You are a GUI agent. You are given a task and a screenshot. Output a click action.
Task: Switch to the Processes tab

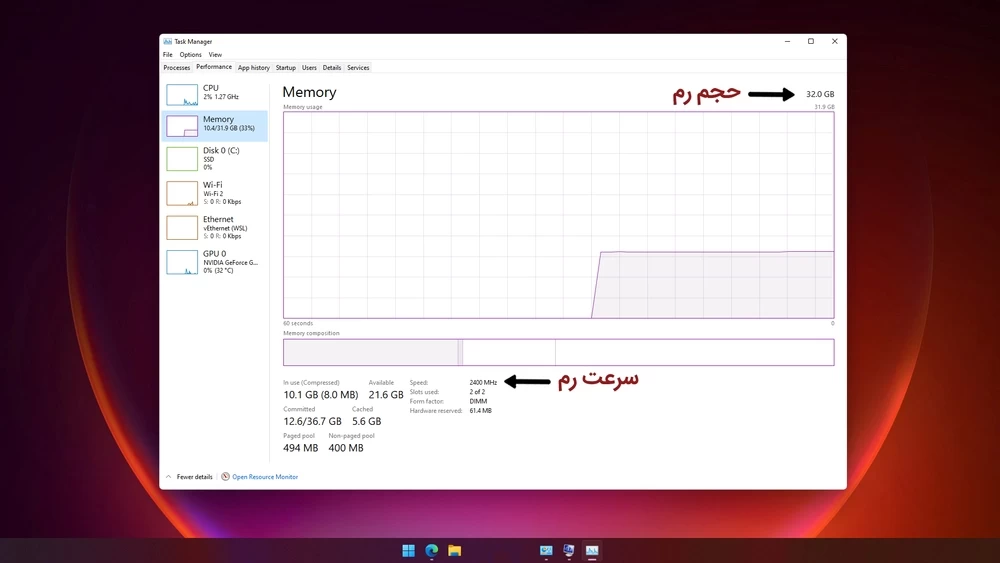click(177, 68)
